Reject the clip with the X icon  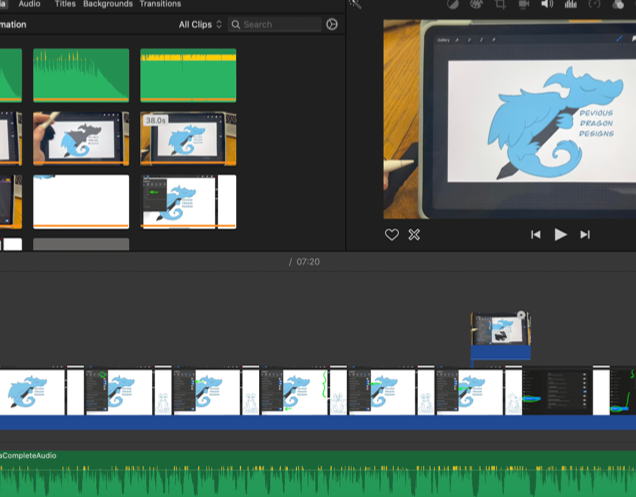414,235
